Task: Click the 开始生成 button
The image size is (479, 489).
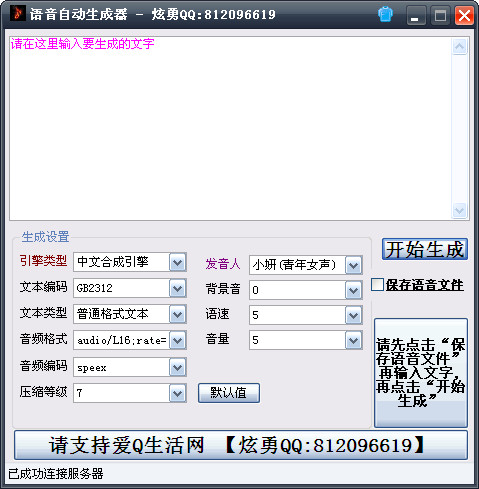Action: (425, 249)
